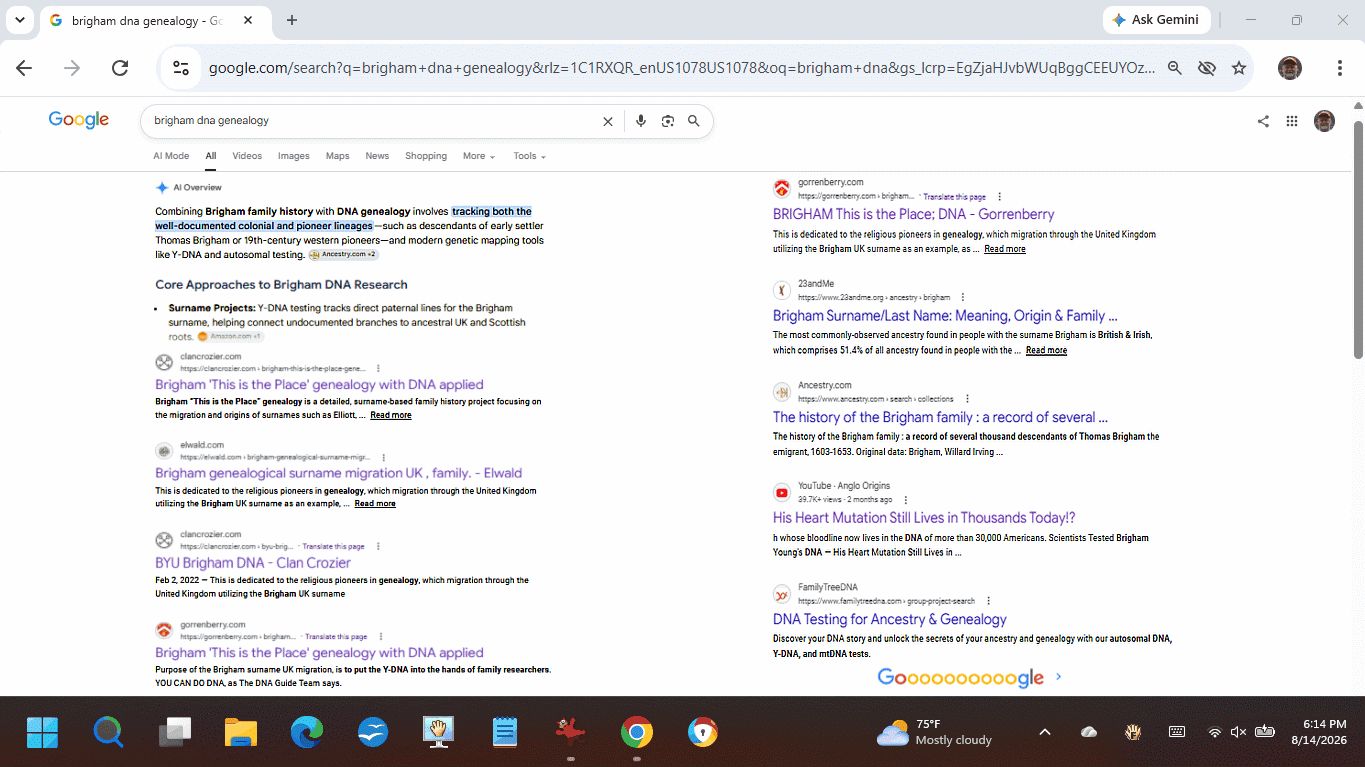Image resolution: width=1365 pixels, height=767 pixels.
Task: Show hidden system tray icons
Action: [1045, 732]
